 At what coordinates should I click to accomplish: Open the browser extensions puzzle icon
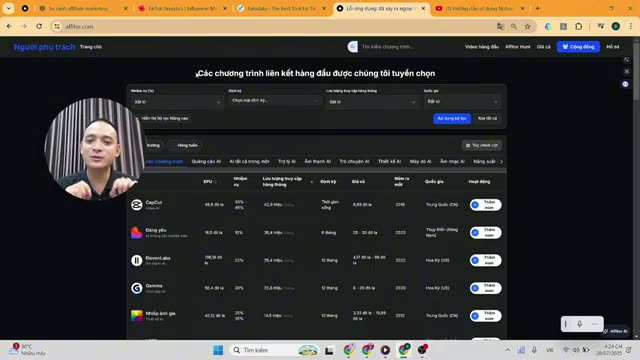click(x=578, y=27)
